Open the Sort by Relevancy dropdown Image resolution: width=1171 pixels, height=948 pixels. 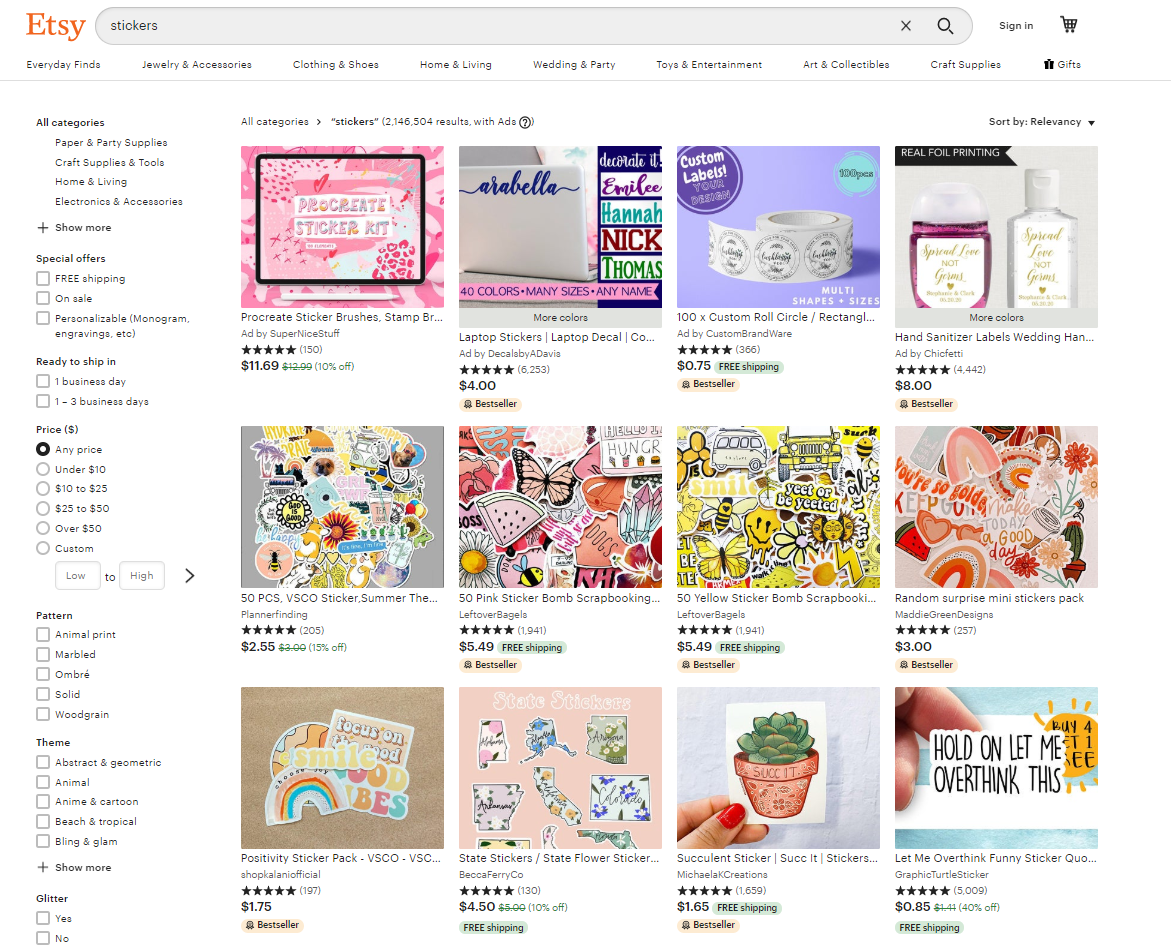[x=1042, y=122]
